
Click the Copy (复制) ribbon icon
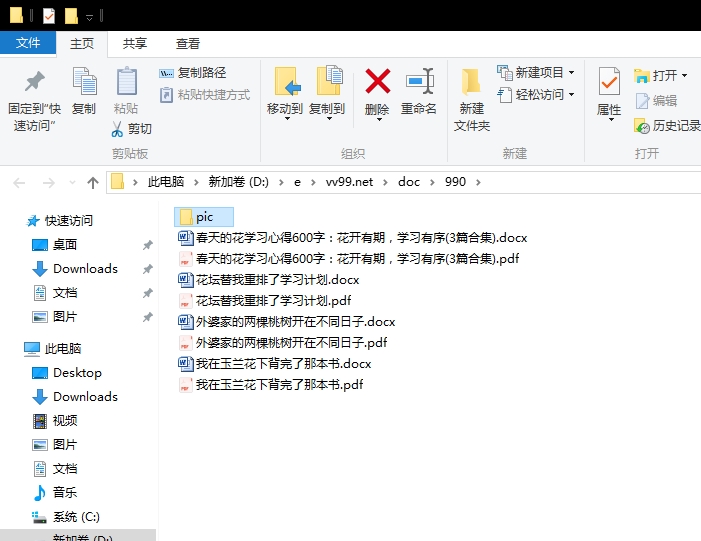tap(84, 81)
